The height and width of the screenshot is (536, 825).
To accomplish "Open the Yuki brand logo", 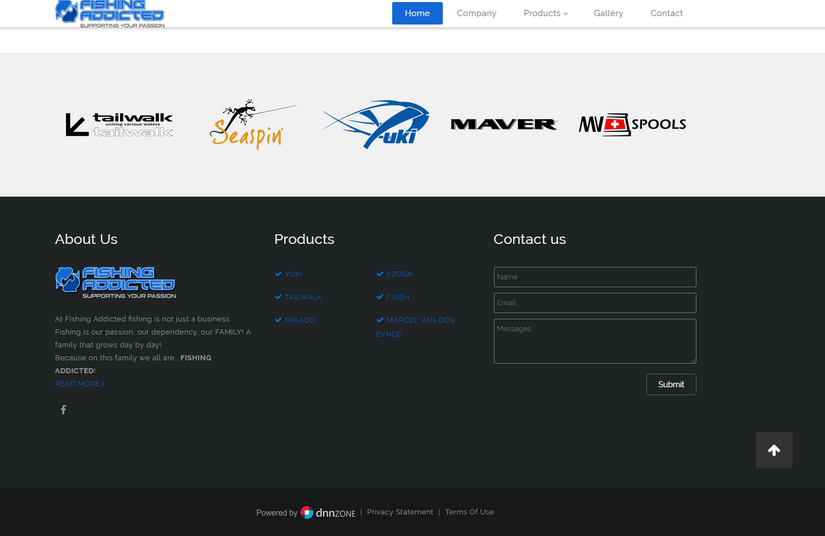I will pos(376,124).
